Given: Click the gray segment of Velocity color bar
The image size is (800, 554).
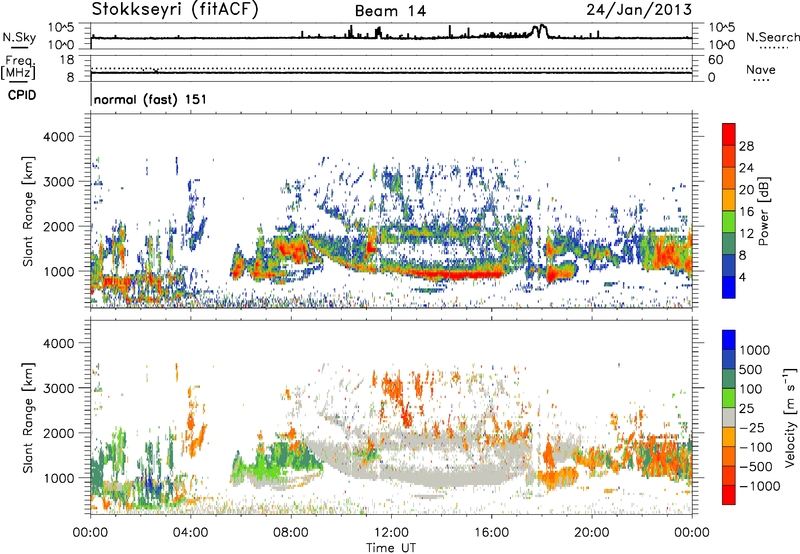Looking at the screenshot, I should pos(729,417).
